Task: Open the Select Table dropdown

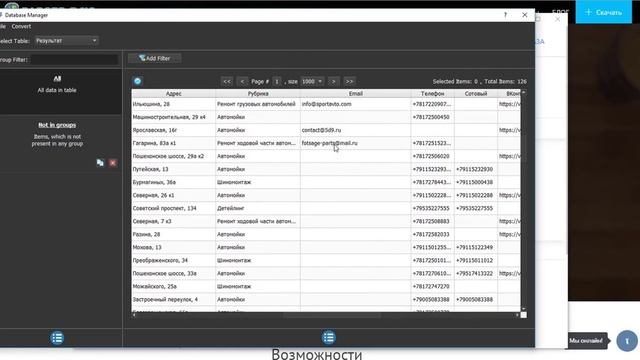Action: 66,40
